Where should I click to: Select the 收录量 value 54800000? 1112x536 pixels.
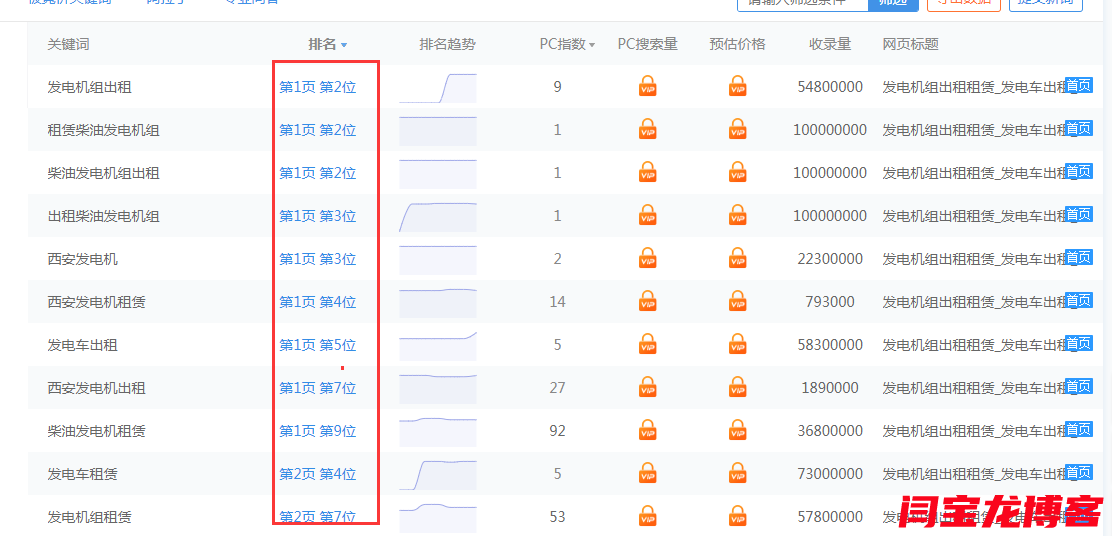tap(830, 87)
